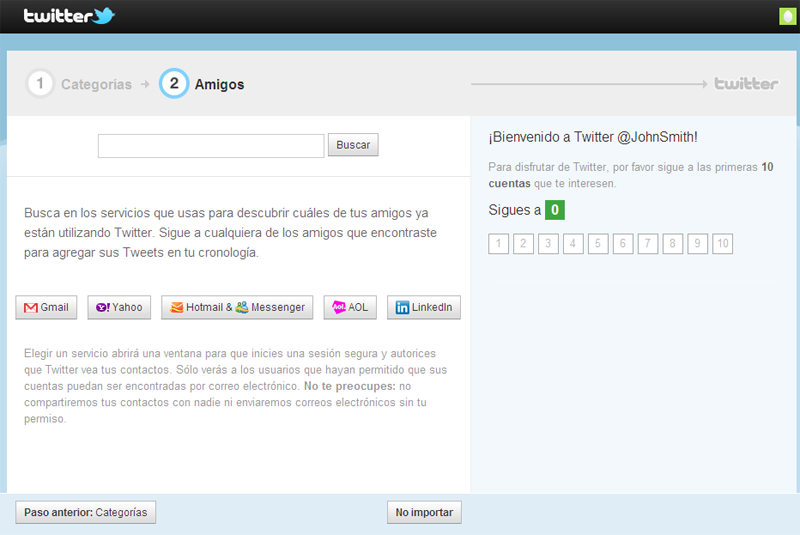This screenshot has height=535, width=800.
Task: Click the greyed twitter logo at progress end
Action: click(746, 84)
